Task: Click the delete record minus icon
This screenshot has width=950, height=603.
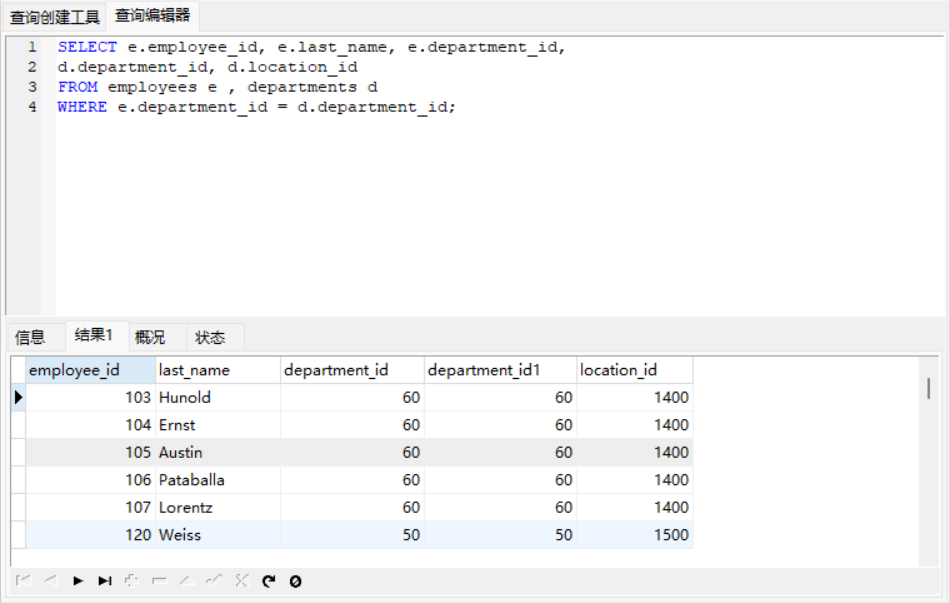Action: pos(159,581)
